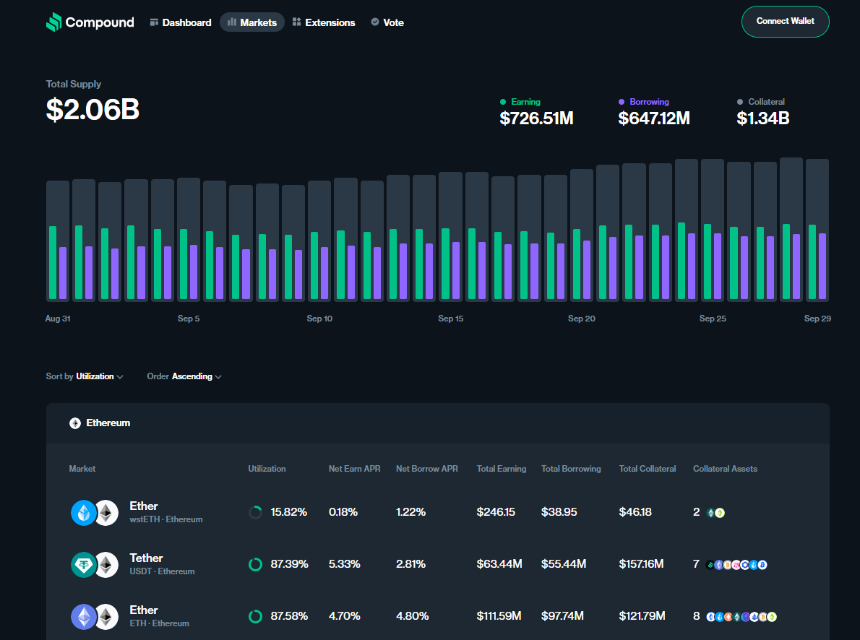The width and height of the screenshot is (860, 640).
Task: Go to the Vote page
Action: [x=387, y=22]
